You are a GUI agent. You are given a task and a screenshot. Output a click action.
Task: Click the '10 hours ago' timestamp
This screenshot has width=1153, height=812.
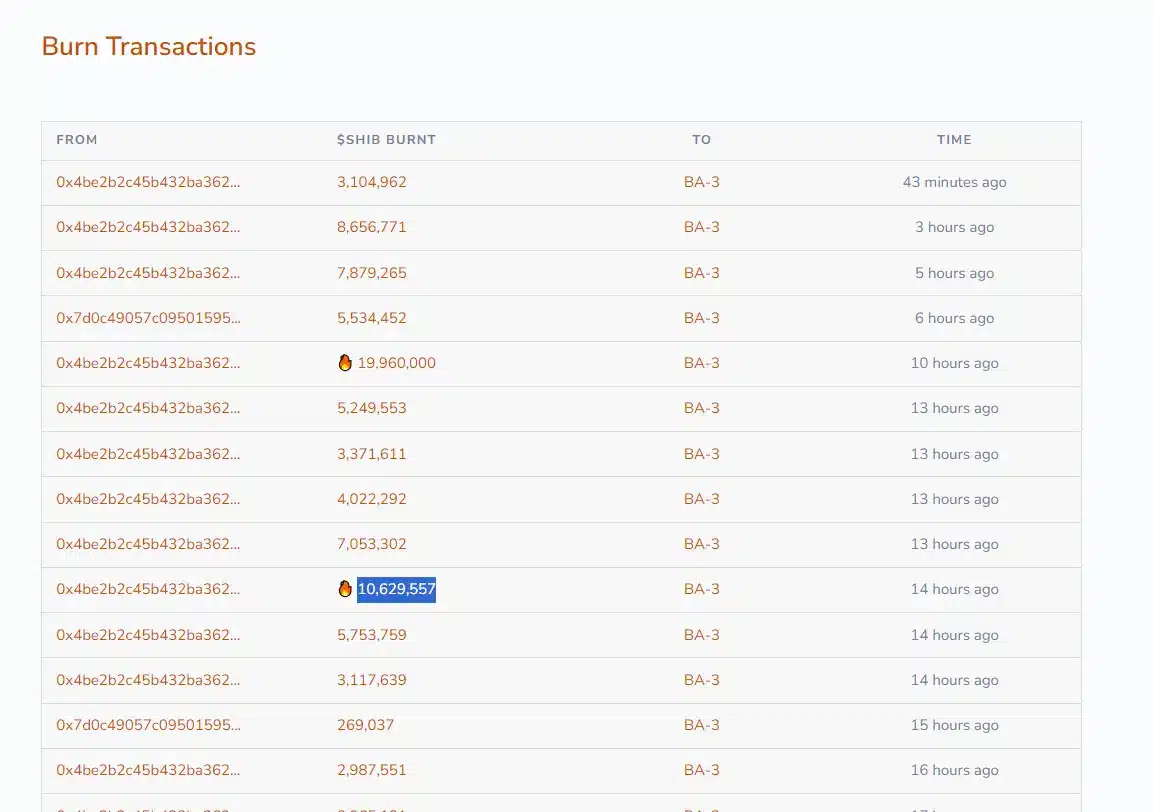point(954,363)
